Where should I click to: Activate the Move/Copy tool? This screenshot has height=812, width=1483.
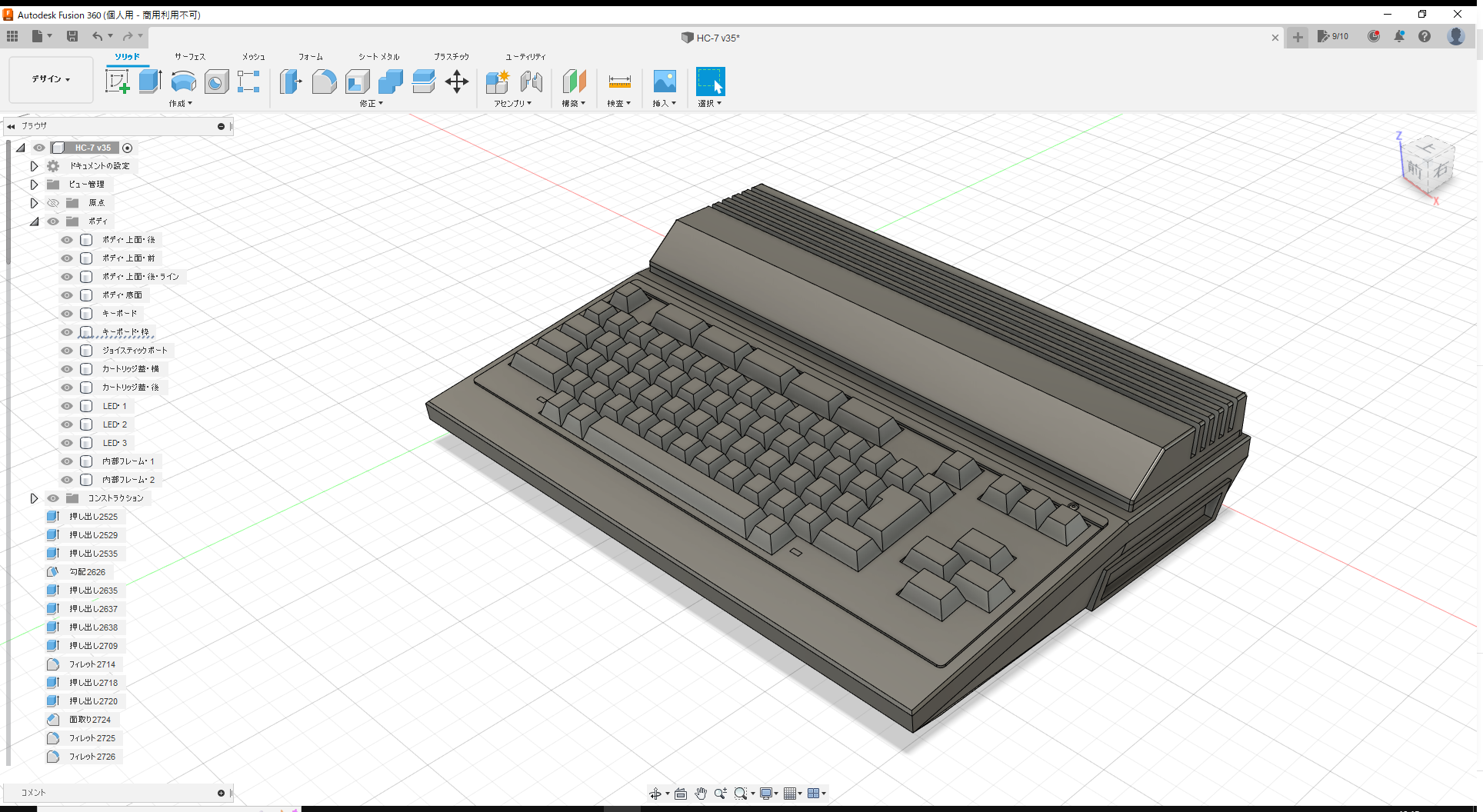click(x=457, y=81)
